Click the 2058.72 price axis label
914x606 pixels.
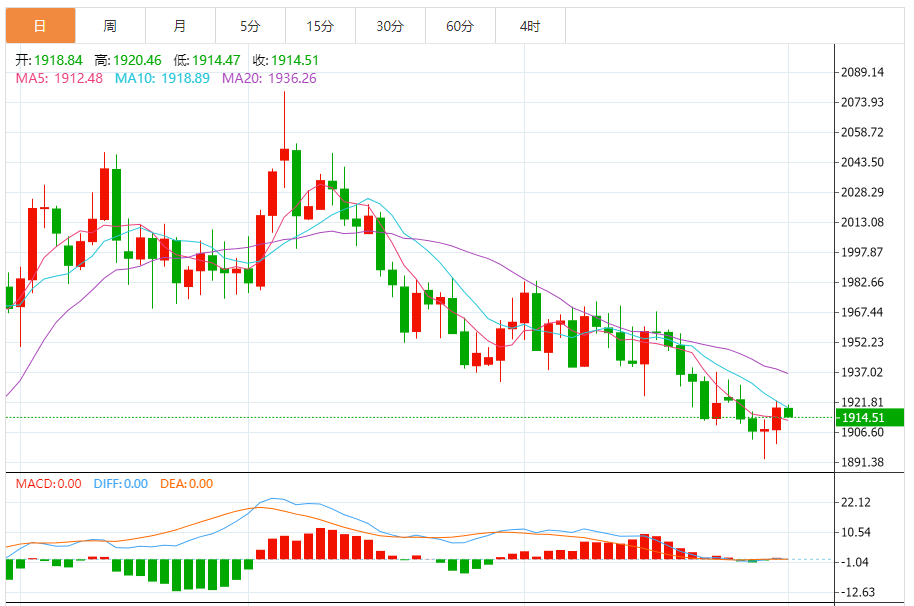[x=862, y=132]
